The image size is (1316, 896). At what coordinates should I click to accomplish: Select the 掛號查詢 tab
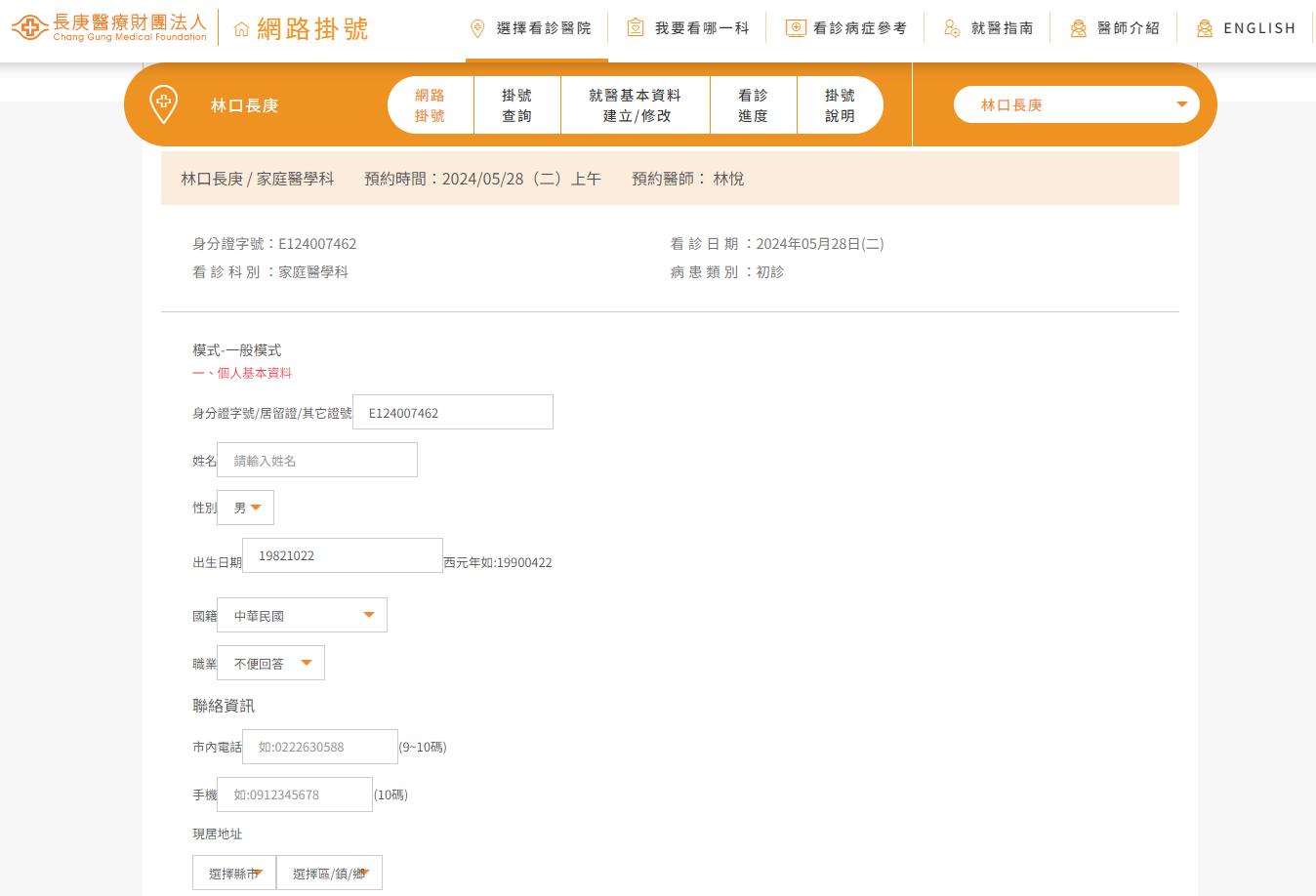click(517, 105)
